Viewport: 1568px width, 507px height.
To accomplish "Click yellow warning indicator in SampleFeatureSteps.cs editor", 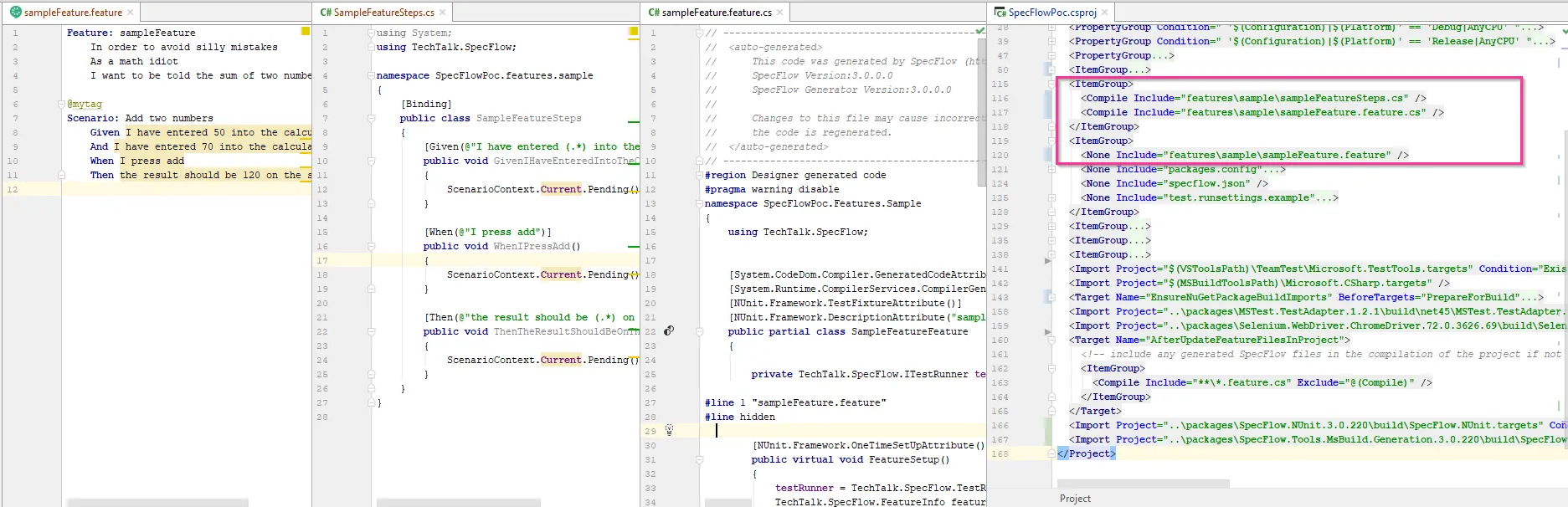I will click(634, 32).
